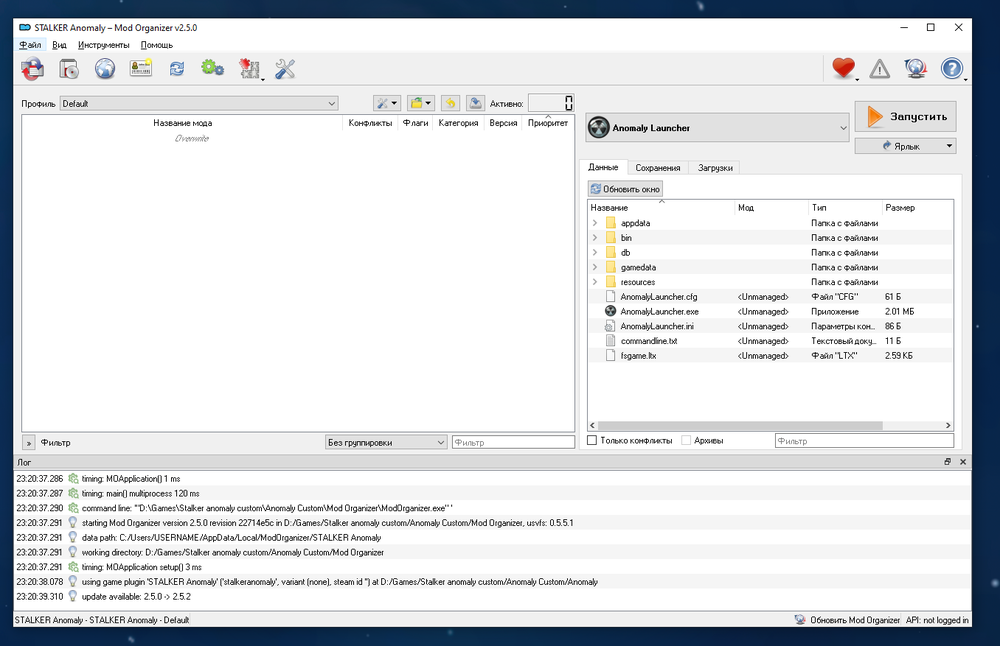Open the Anomaly Launcher executable dropdown
The image size is (1000, 646).
(x=717, y=128)
